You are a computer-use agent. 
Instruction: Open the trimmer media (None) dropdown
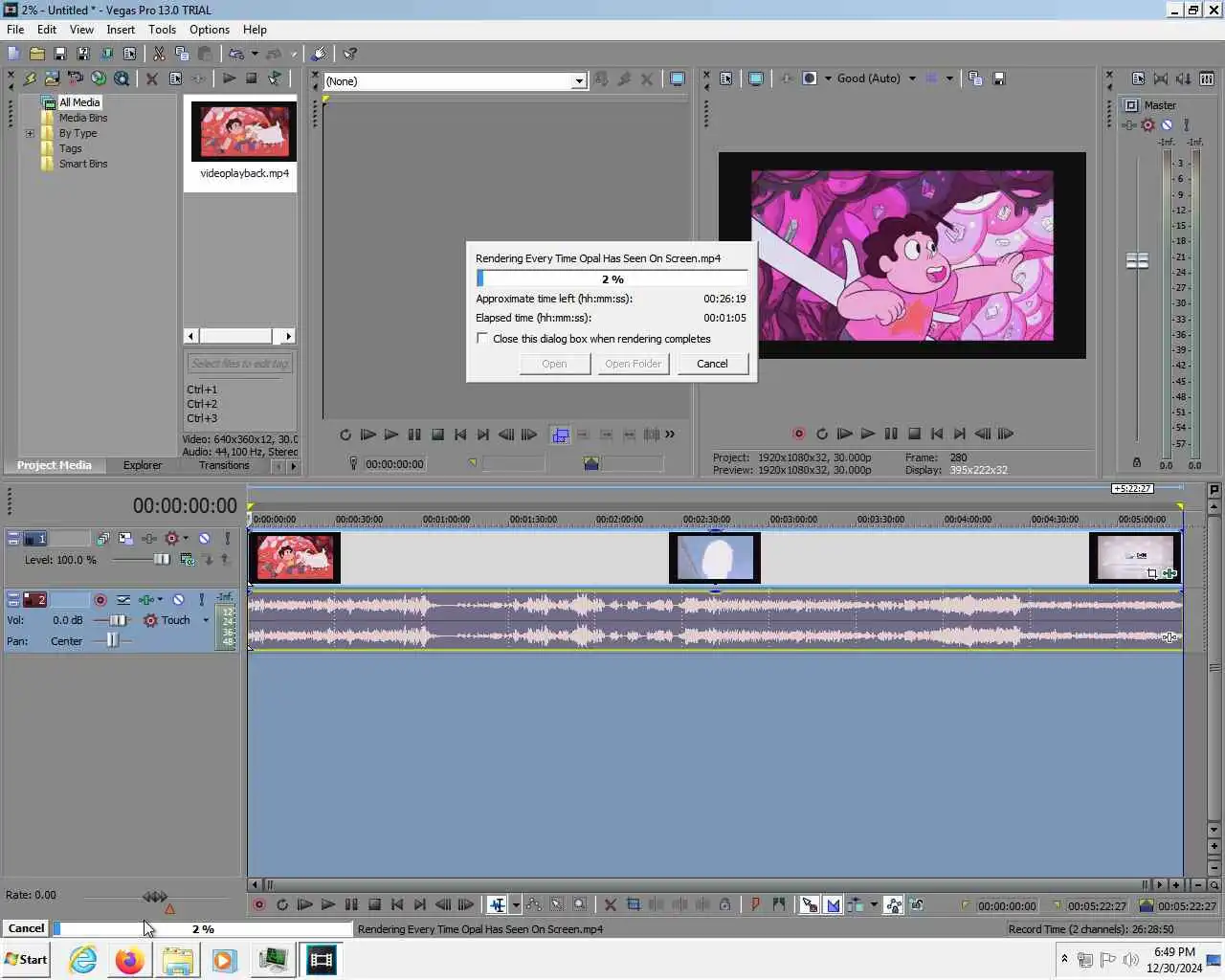point(579,81)
